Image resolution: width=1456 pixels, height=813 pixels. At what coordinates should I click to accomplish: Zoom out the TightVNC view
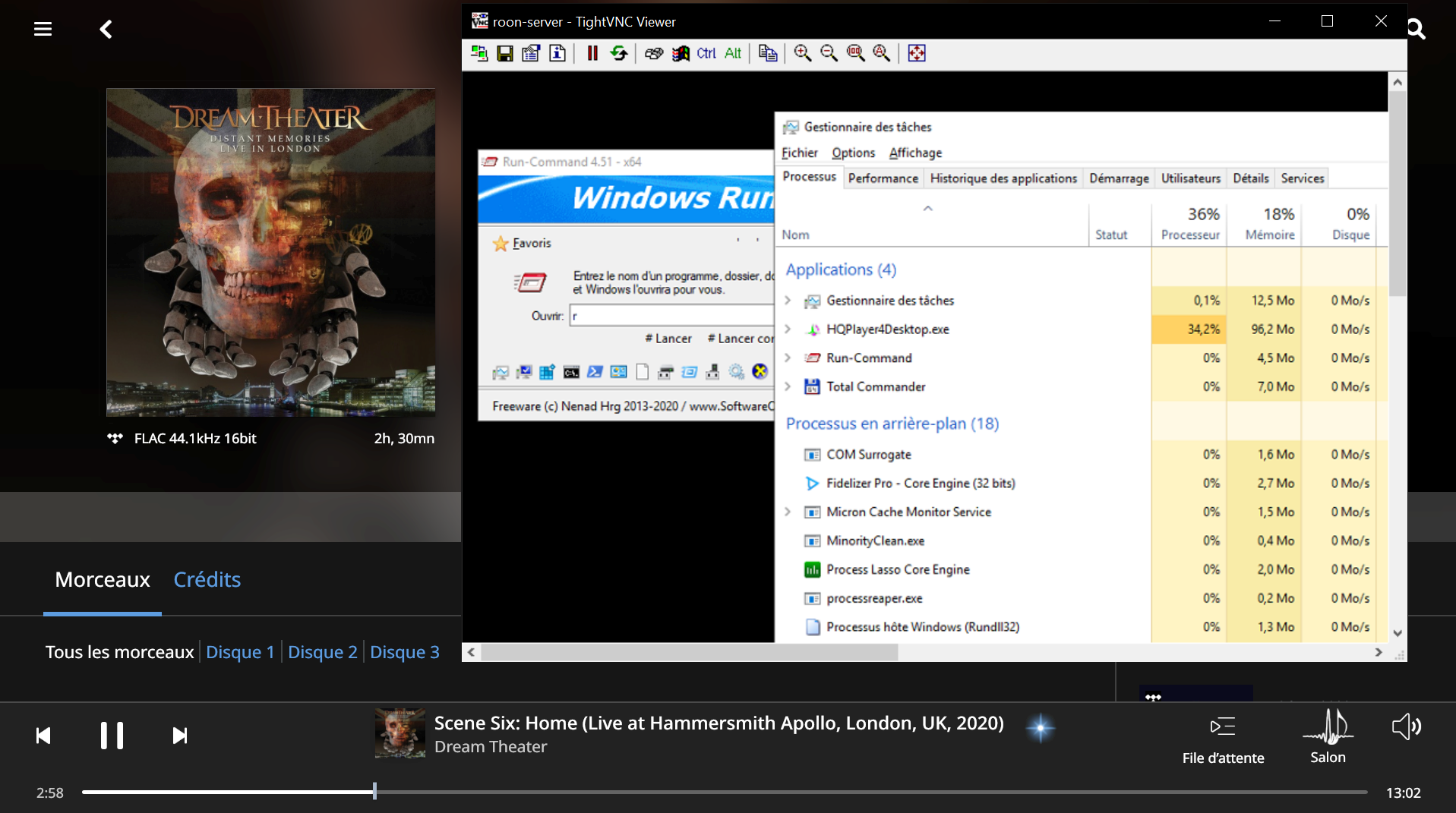[829, 53]
